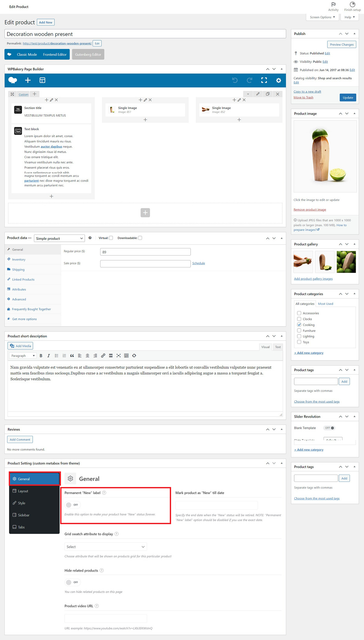Viewport: 364px width, 640px height.
Task: Click the Preview Changes button
Action: [x=342, y=44]
